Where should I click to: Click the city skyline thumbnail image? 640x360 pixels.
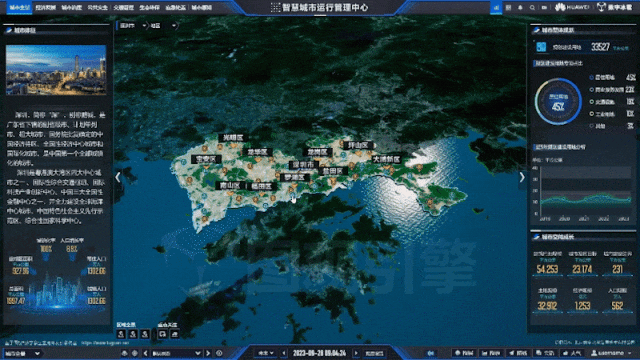click(56, 70)
